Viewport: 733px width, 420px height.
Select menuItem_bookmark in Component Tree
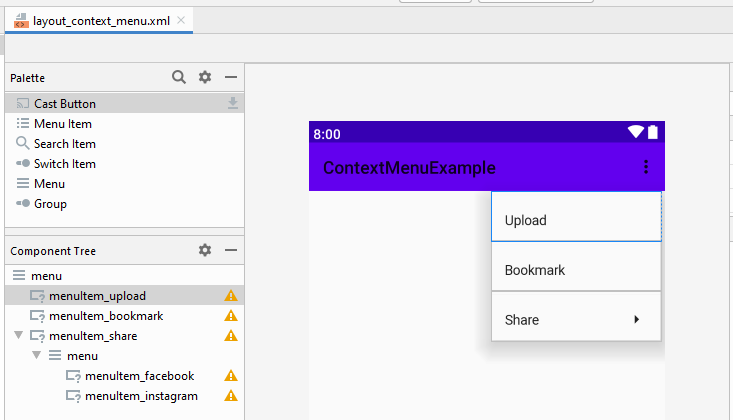124,316
